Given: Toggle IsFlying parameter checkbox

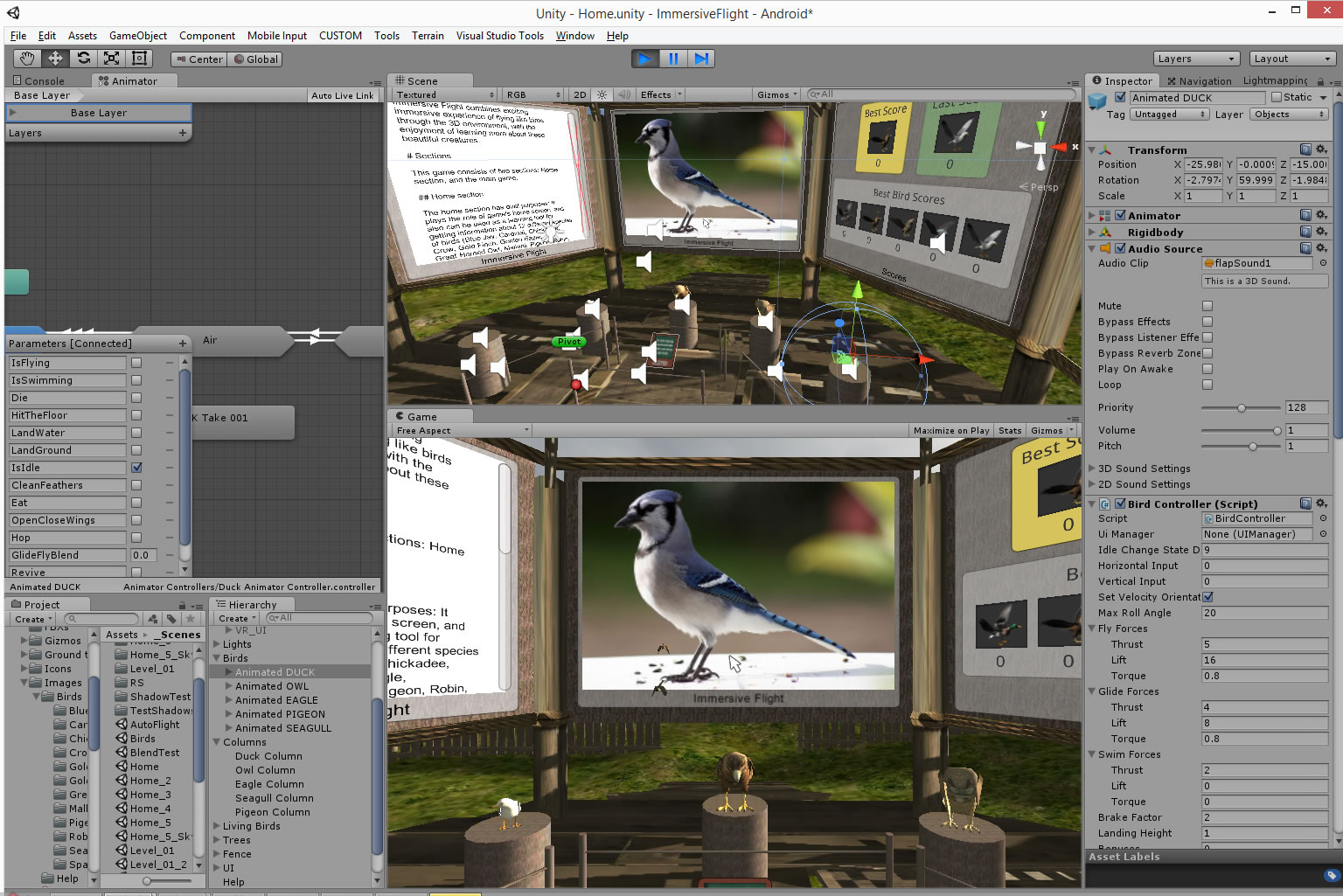Looking at the screenshot, I should pyautogui.click(x=136, y=363).
